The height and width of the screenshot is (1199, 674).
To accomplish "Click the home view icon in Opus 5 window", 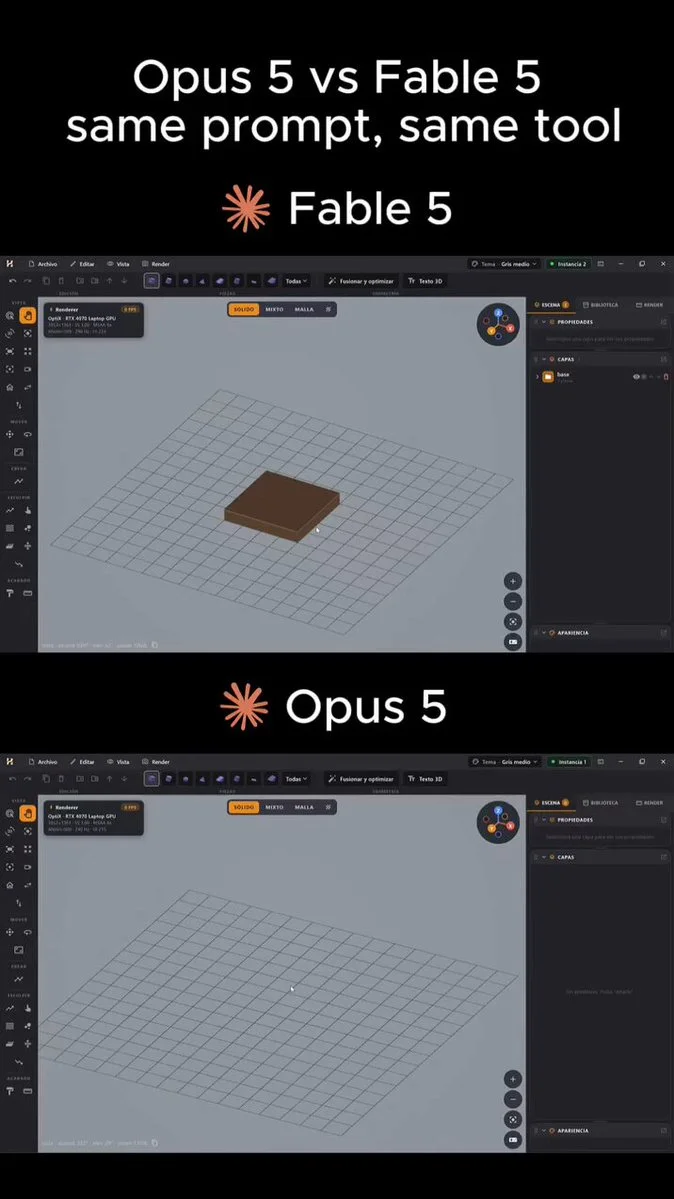I will pyautogui.click(x=10, y=885).
